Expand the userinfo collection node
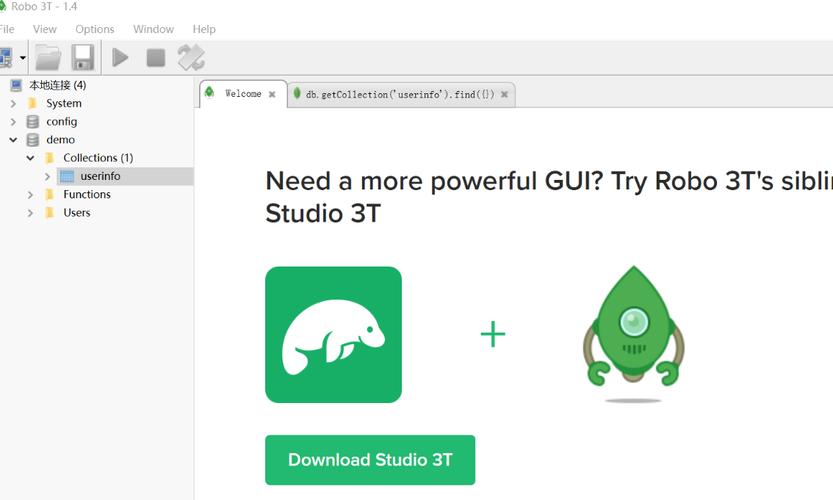The width and height of the screenshot is (833, 500). point(47,176)
